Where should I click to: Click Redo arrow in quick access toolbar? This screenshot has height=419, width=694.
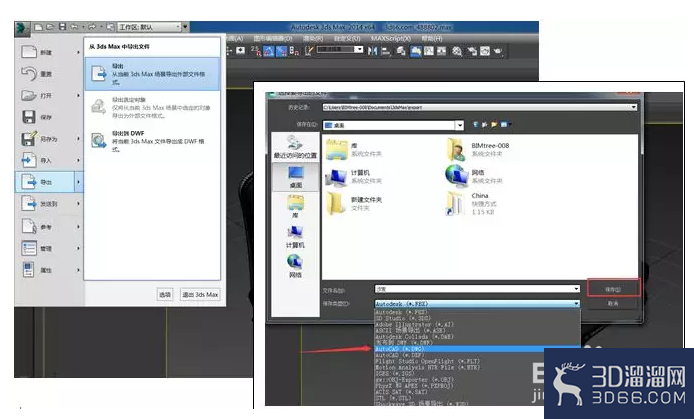92,27
